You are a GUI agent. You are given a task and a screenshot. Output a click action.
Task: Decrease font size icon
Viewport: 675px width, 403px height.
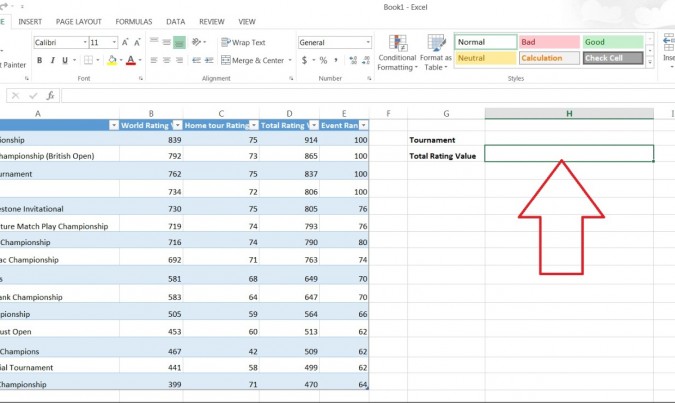click(137, 42)
